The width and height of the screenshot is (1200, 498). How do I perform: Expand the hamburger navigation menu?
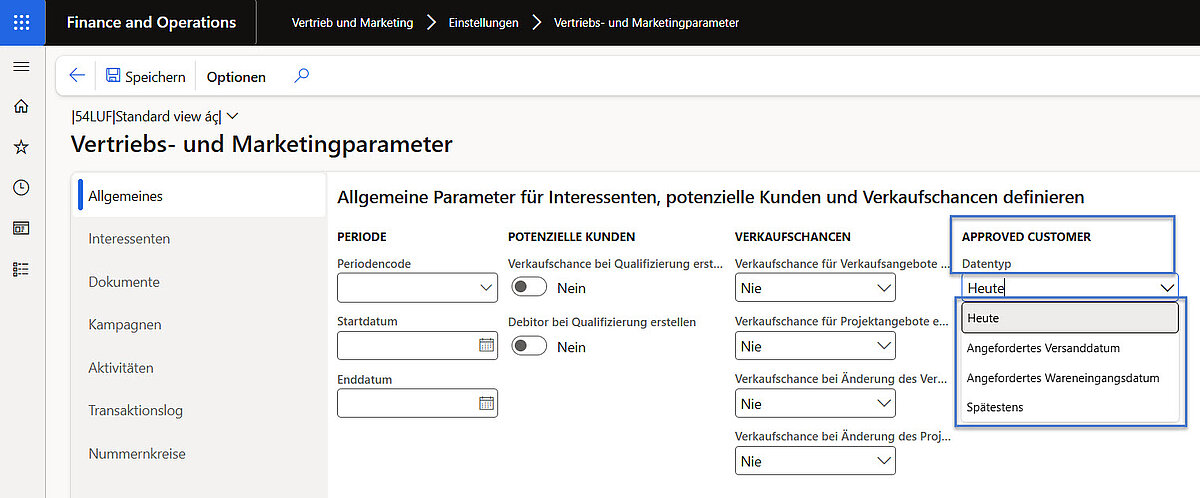click(21, 67)
